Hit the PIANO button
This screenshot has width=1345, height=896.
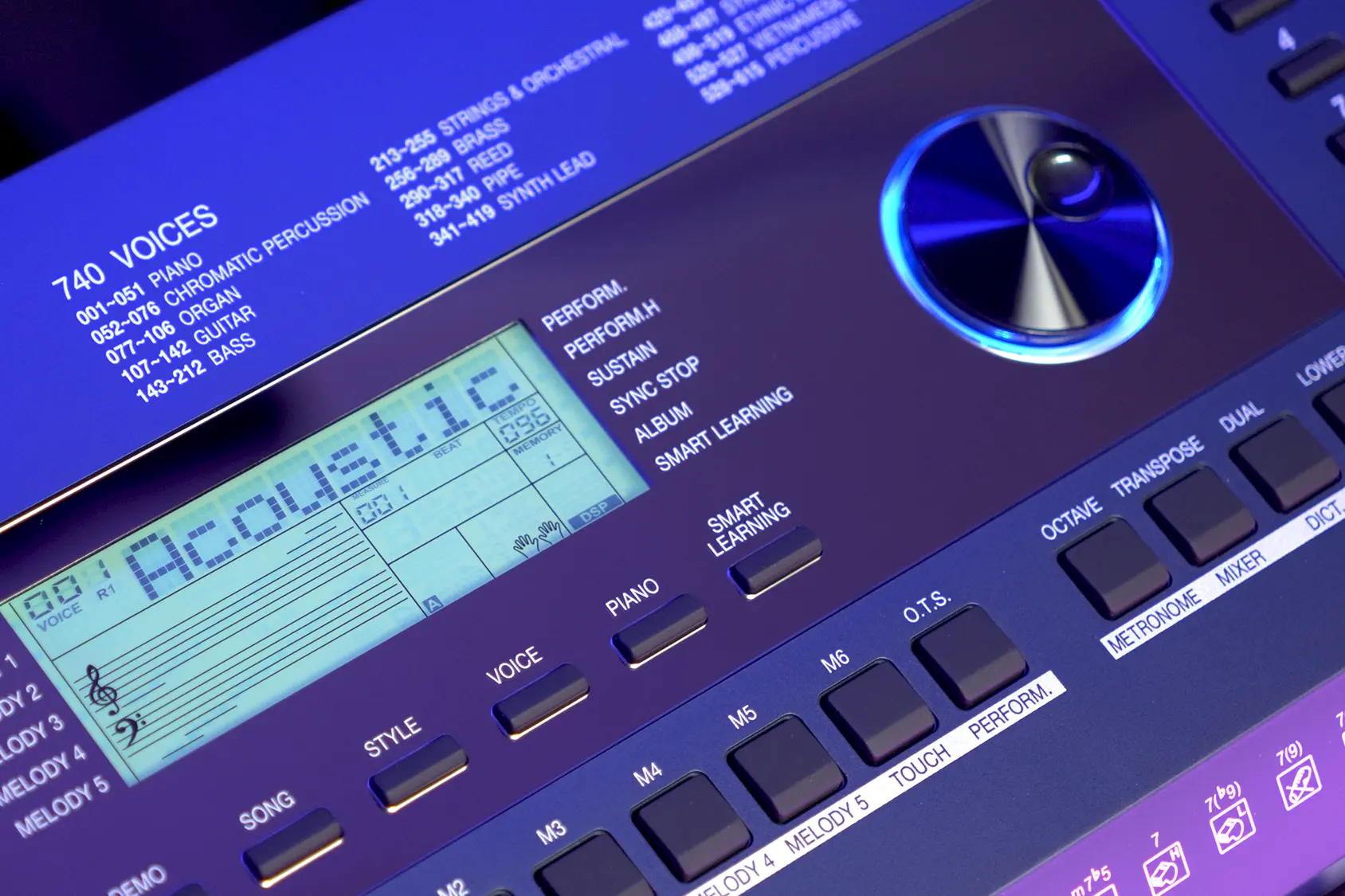point(658,629)
